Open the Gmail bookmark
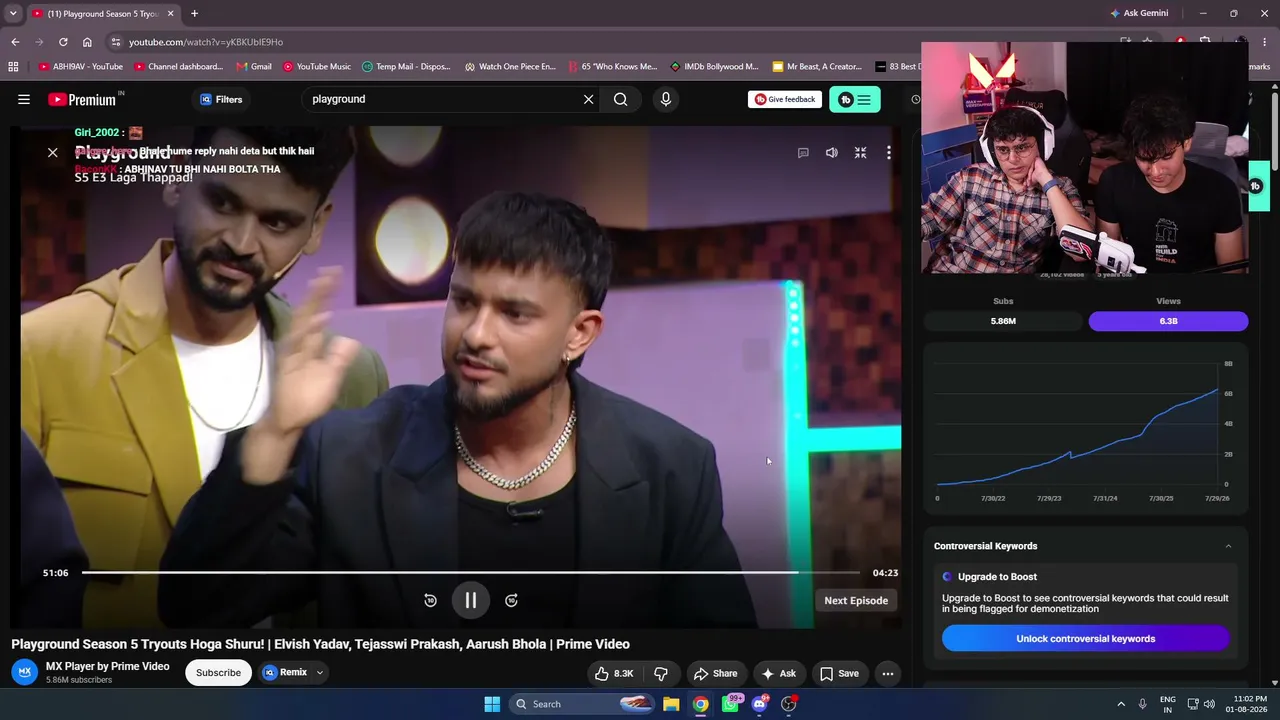The width and height of the screenshot is (1280, 720). 254,67
